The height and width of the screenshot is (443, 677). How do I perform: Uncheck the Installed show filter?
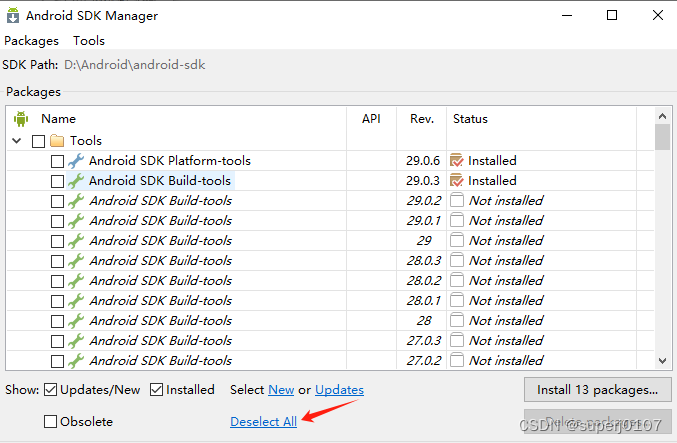click(156, 390)
